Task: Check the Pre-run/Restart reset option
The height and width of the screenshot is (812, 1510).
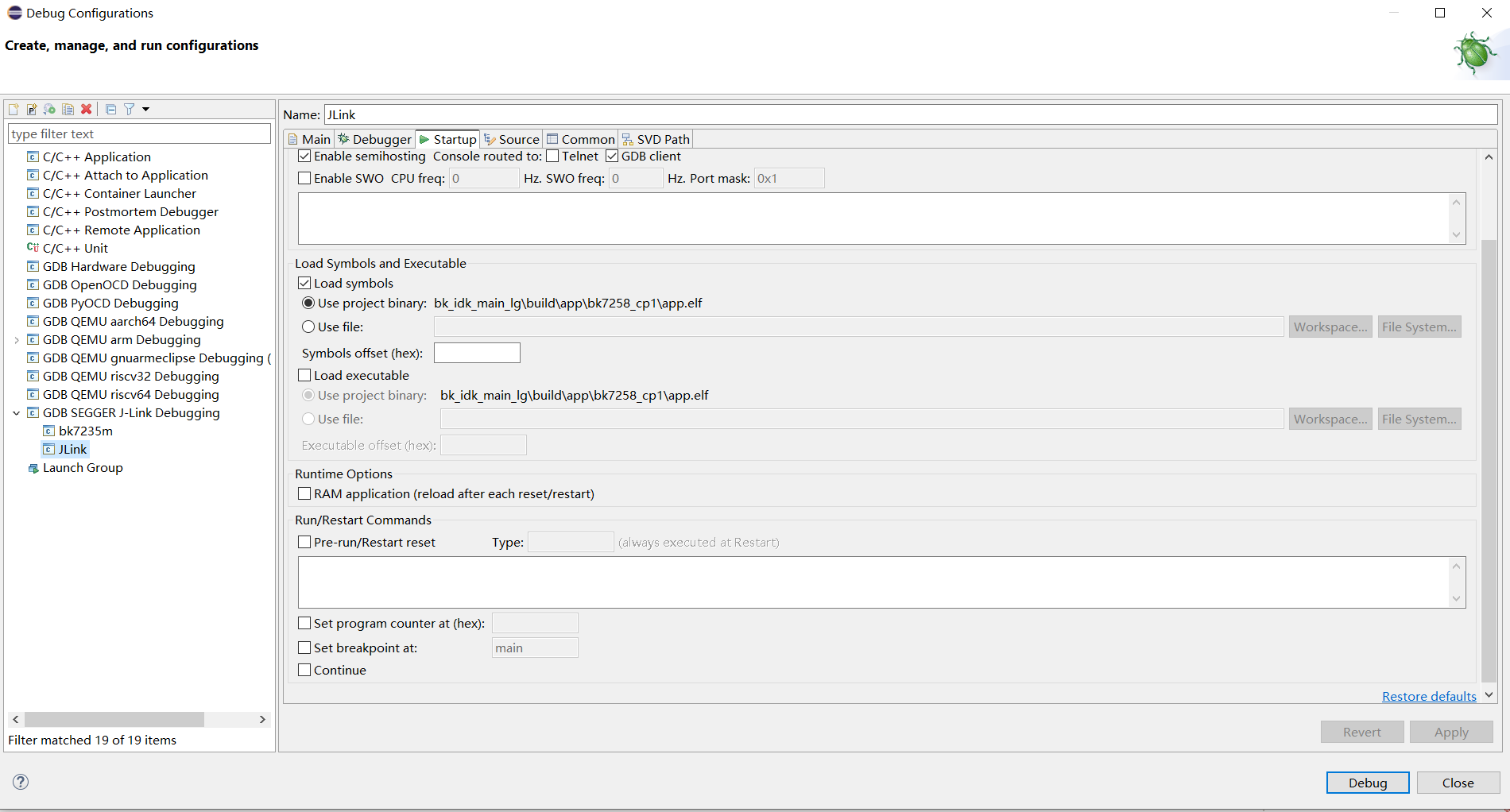Action: [x=304, y=542]
